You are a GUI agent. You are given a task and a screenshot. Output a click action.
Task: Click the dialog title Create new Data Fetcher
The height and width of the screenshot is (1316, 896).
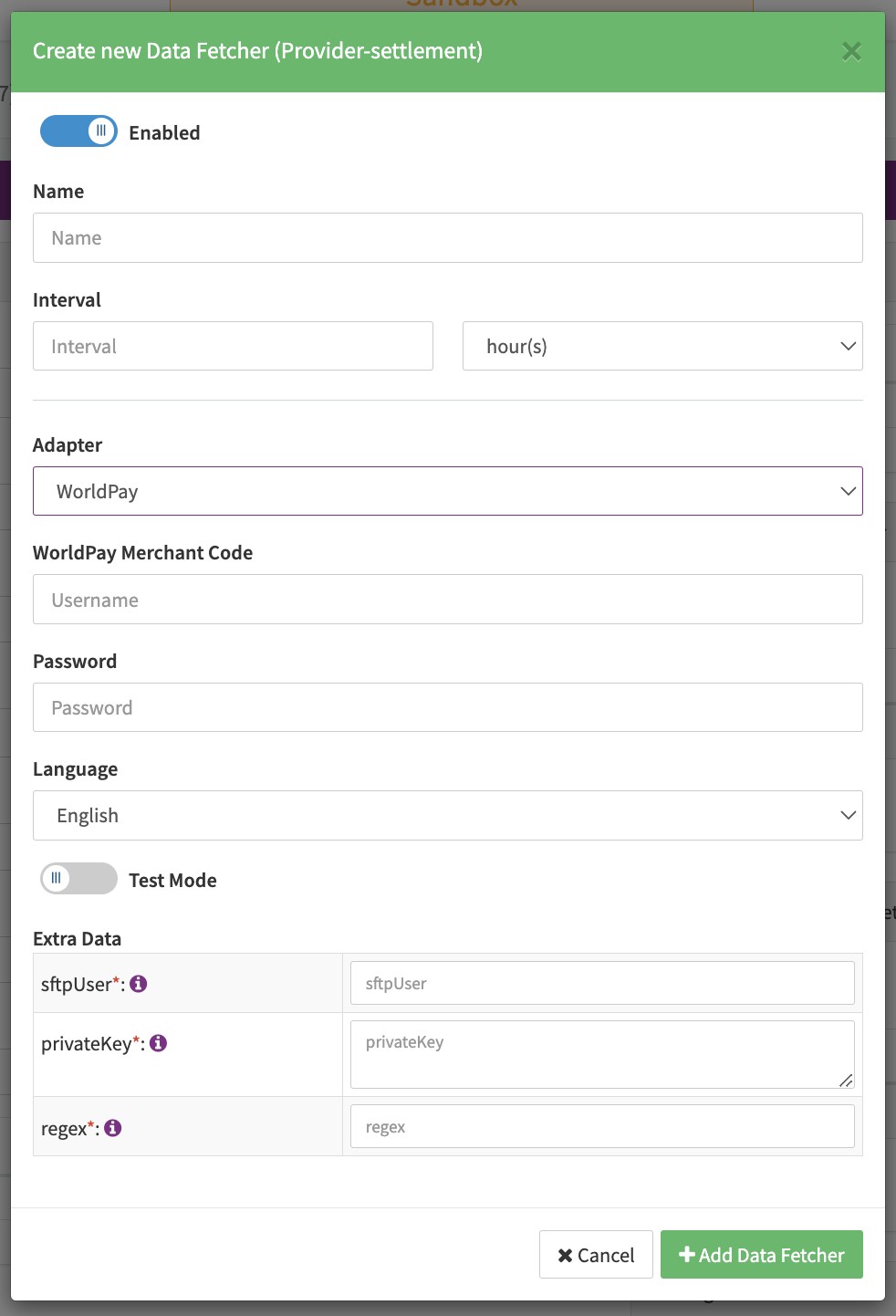point(257,51)
